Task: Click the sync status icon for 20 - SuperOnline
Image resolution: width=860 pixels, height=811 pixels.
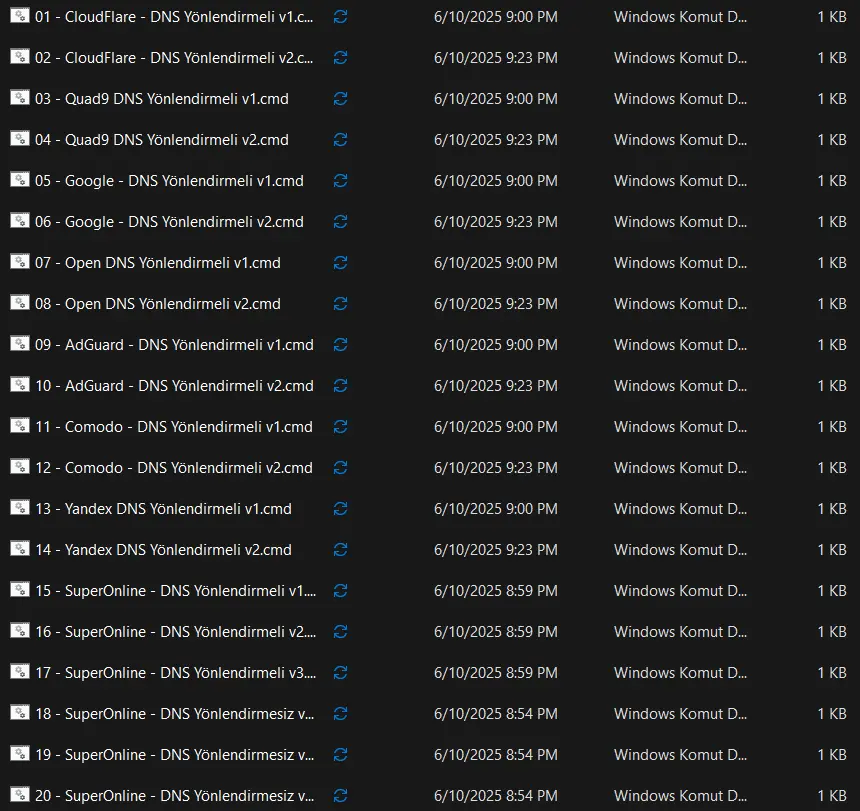Action: click(341, 796)
